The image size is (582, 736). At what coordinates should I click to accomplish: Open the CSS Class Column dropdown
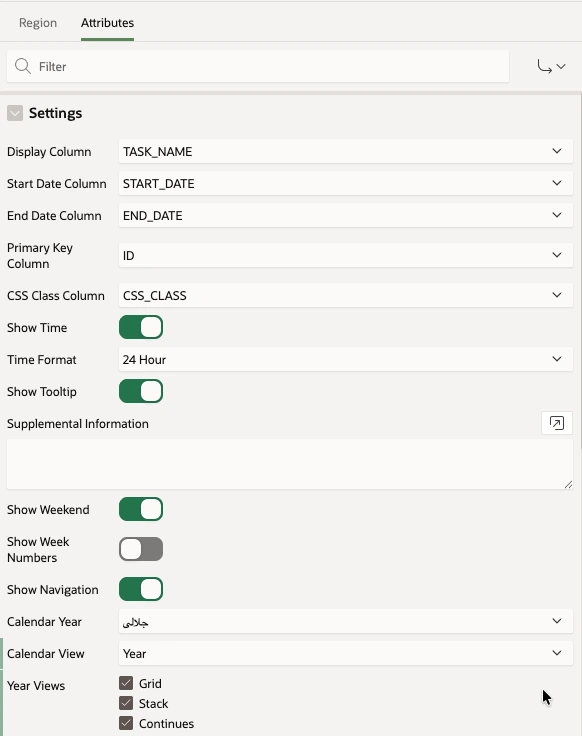click(345, 295)
